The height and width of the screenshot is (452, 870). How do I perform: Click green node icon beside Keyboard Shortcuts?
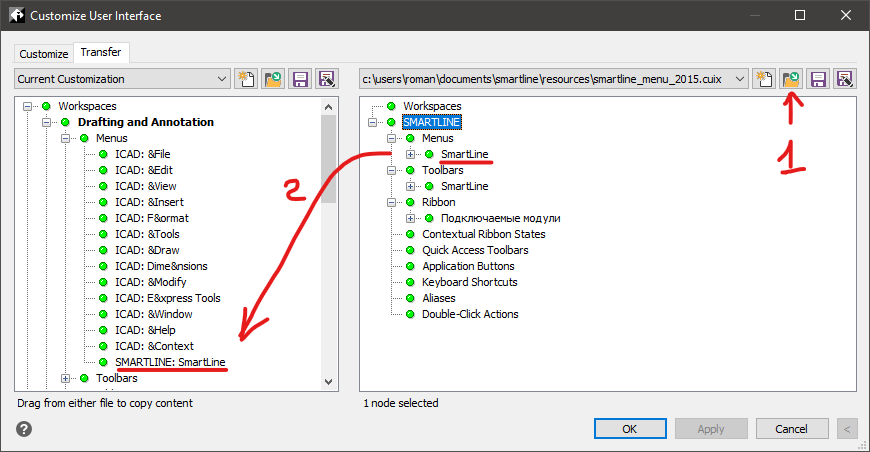[x=410, y=282]
